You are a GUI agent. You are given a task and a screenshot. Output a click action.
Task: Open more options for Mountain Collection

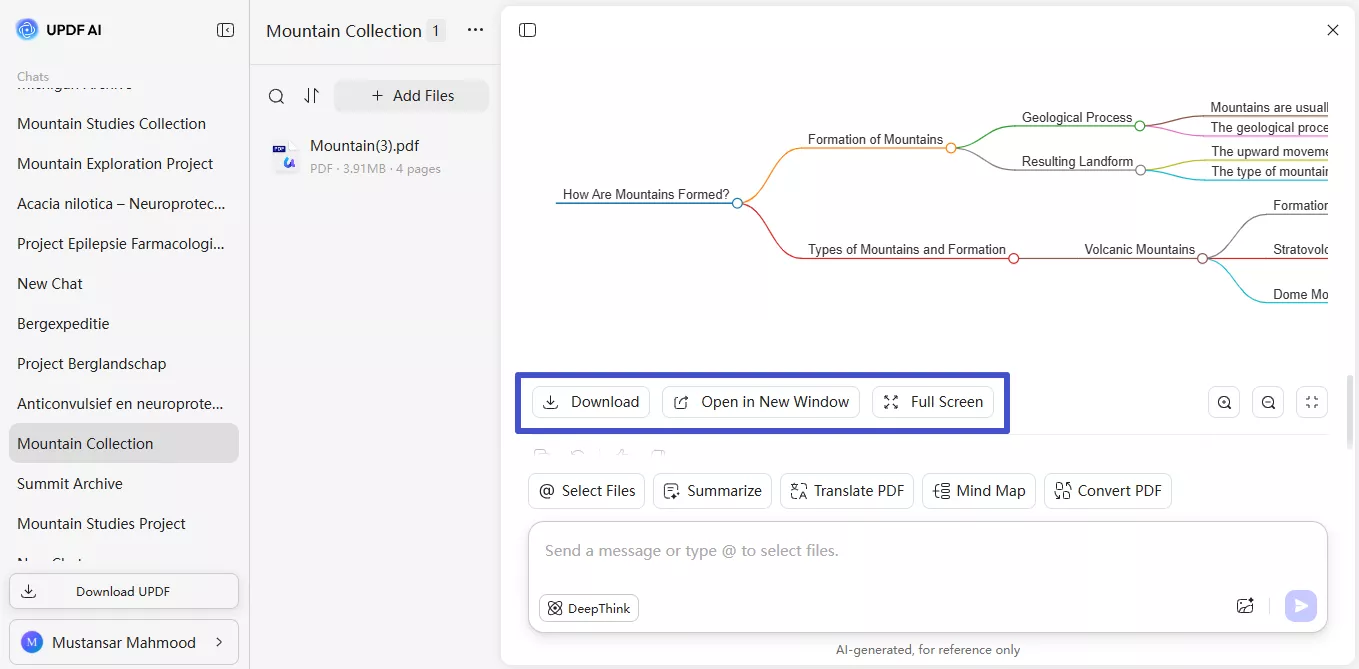[474, 30]
